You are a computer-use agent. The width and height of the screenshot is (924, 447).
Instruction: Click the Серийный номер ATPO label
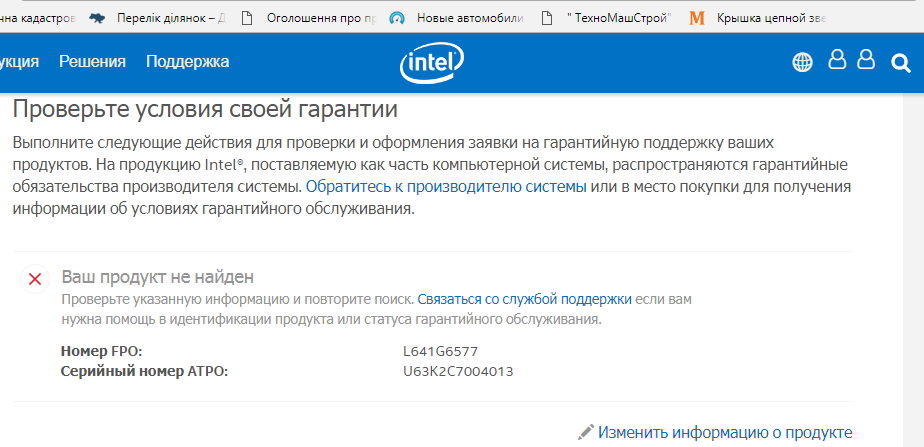point(144,372)
